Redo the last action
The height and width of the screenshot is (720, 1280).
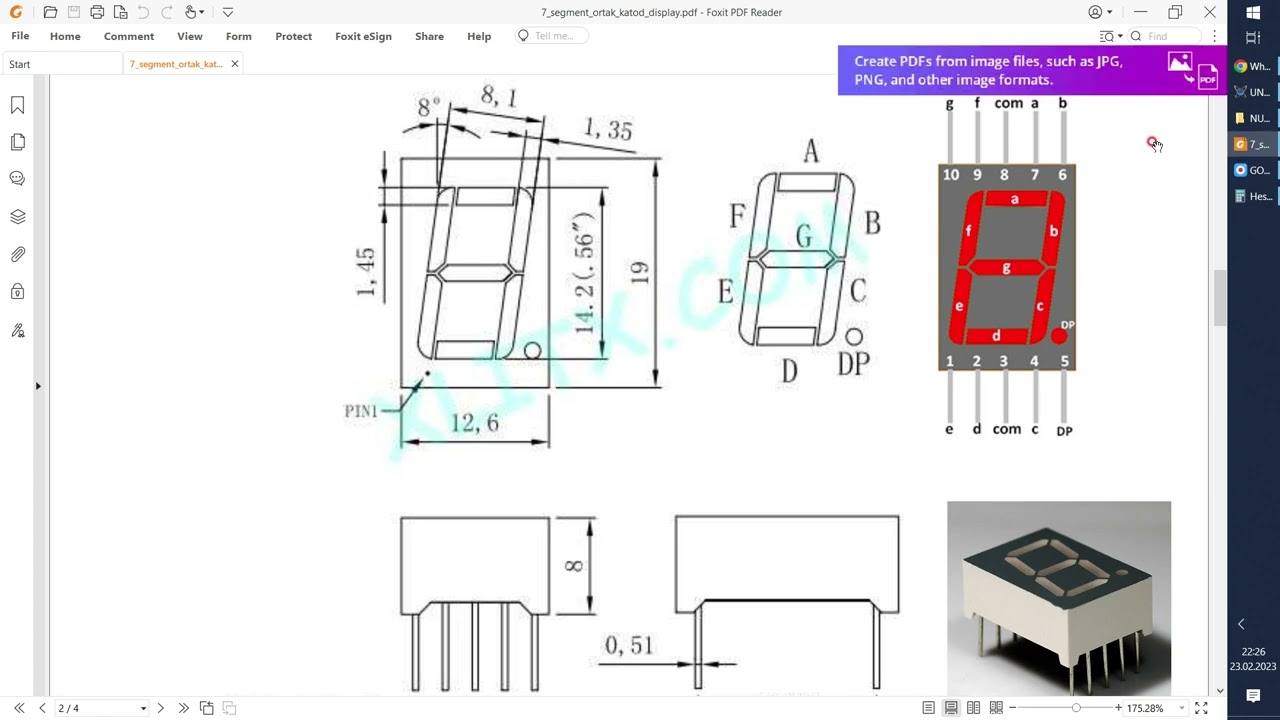tap(166, 12)
